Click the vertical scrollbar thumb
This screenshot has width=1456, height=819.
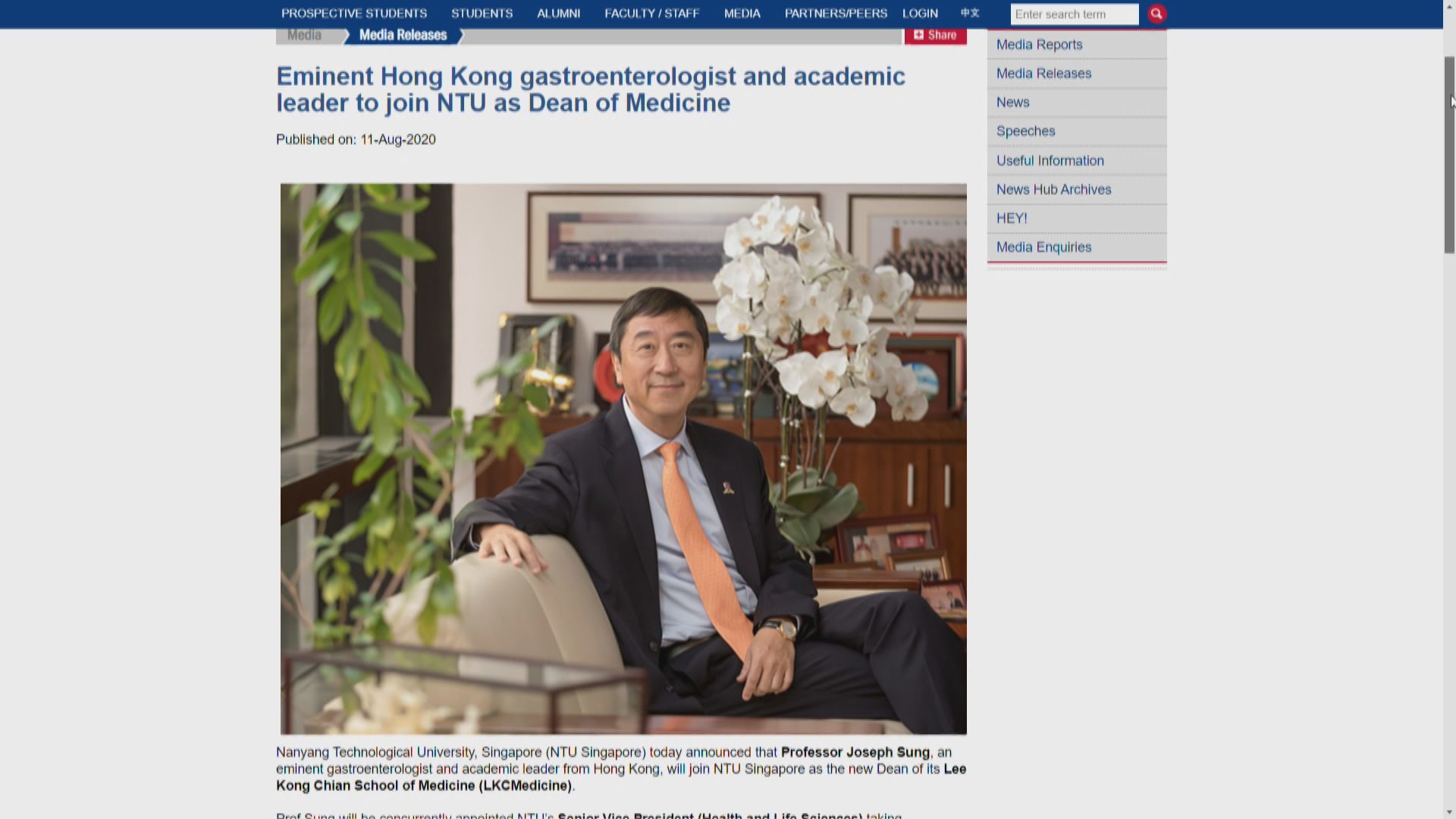[1449, 155]
